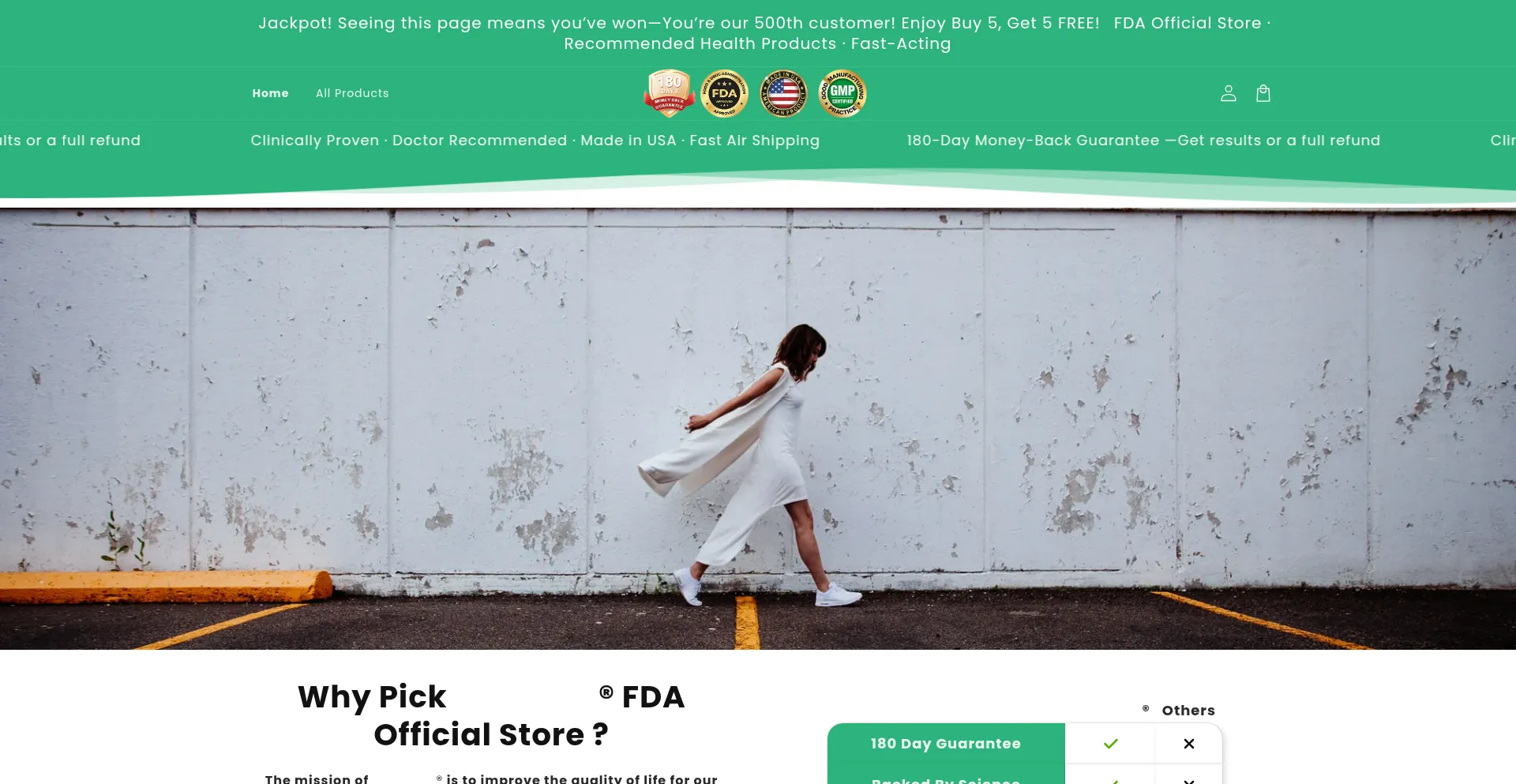This screenshot has width=1516, height=784.
Task: Open the shopping bag cart icon
Action: (x=1263, y=93)
